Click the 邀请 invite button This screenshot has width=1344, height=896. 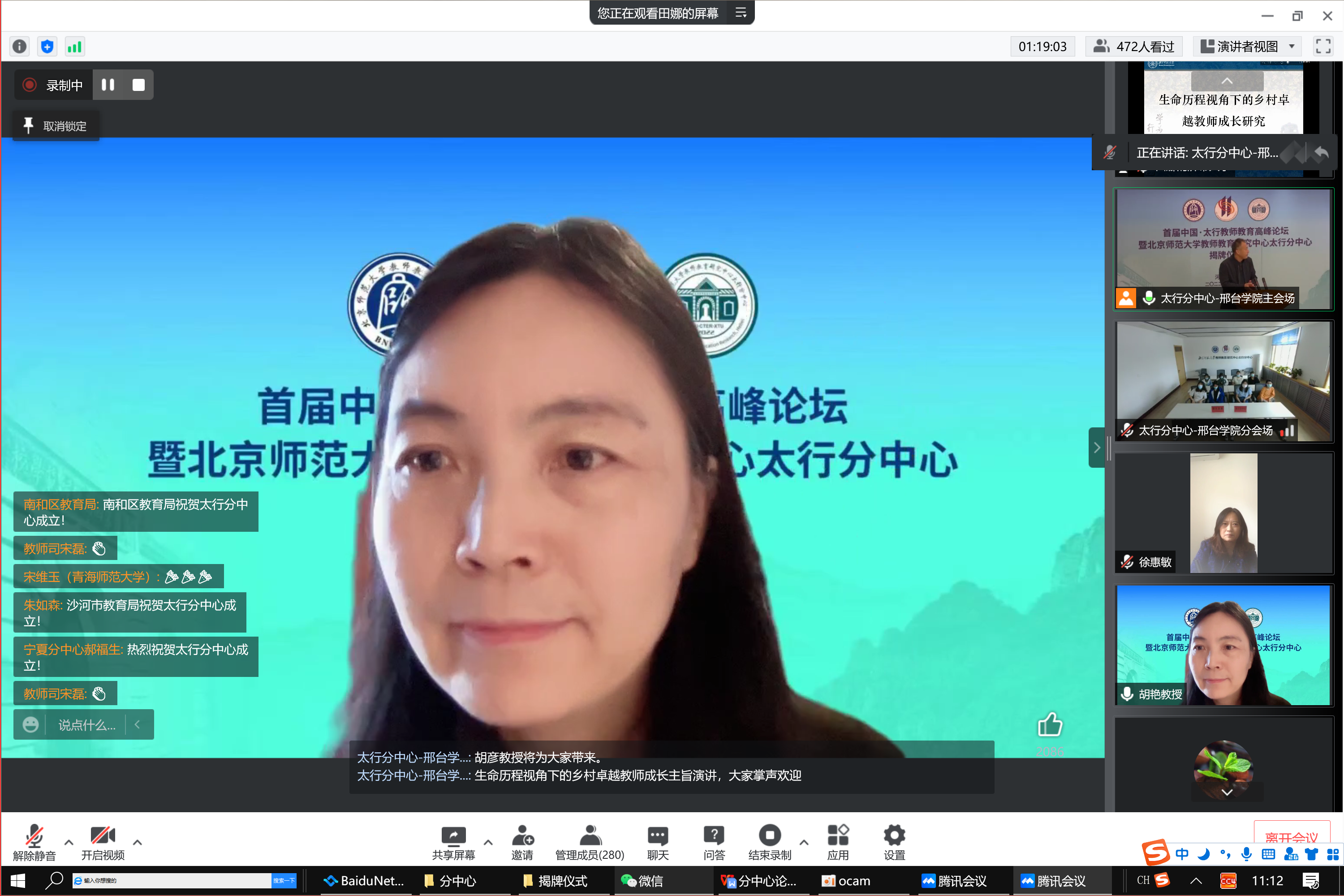coord(522,843)
